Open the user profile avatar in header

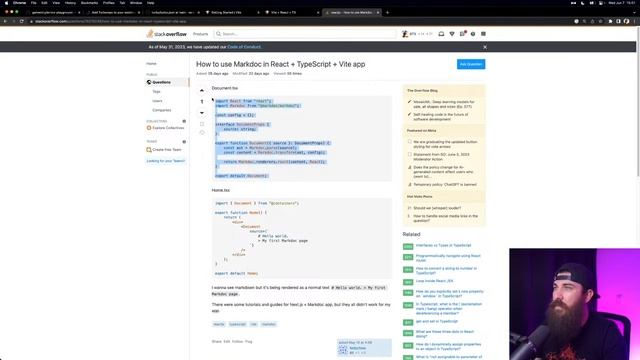(x=405, y=34)
